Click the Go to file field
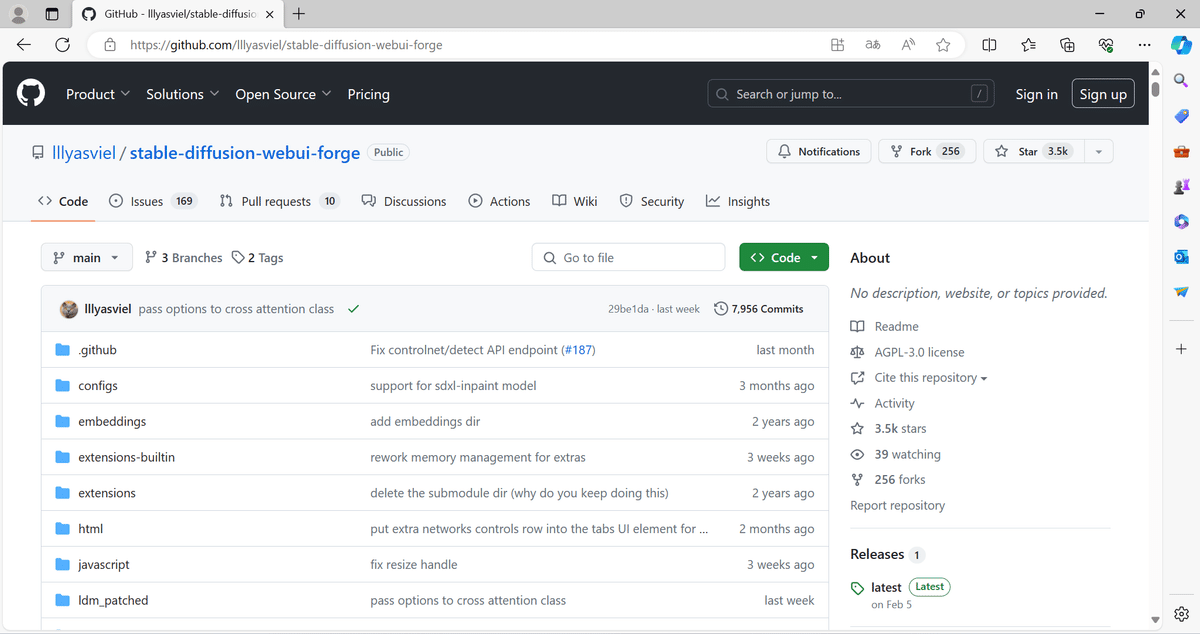Image resolution: width=1200 pixels, height=634 pixels. coord(628,258)
